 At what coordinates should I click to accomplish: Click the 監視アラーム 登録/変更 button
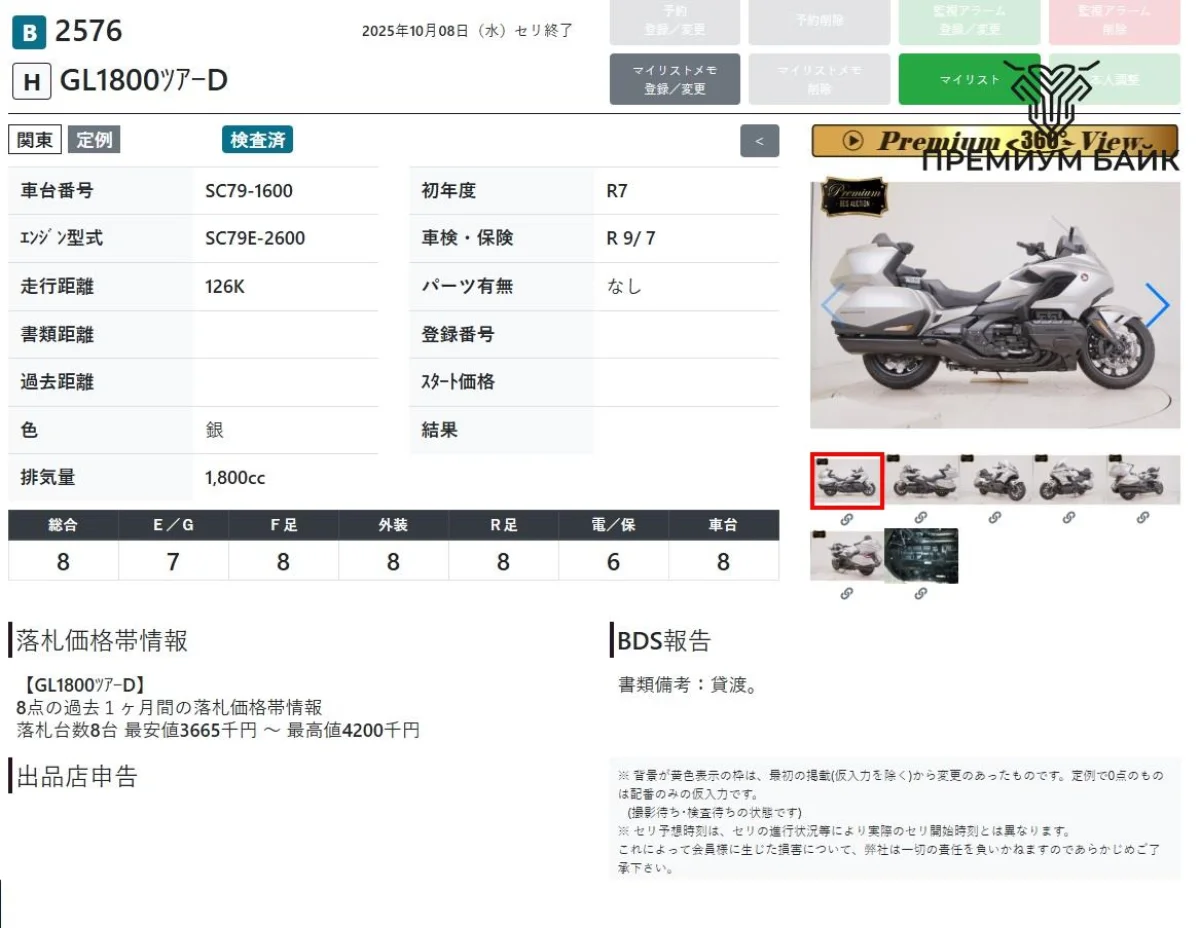click(969, 21)
